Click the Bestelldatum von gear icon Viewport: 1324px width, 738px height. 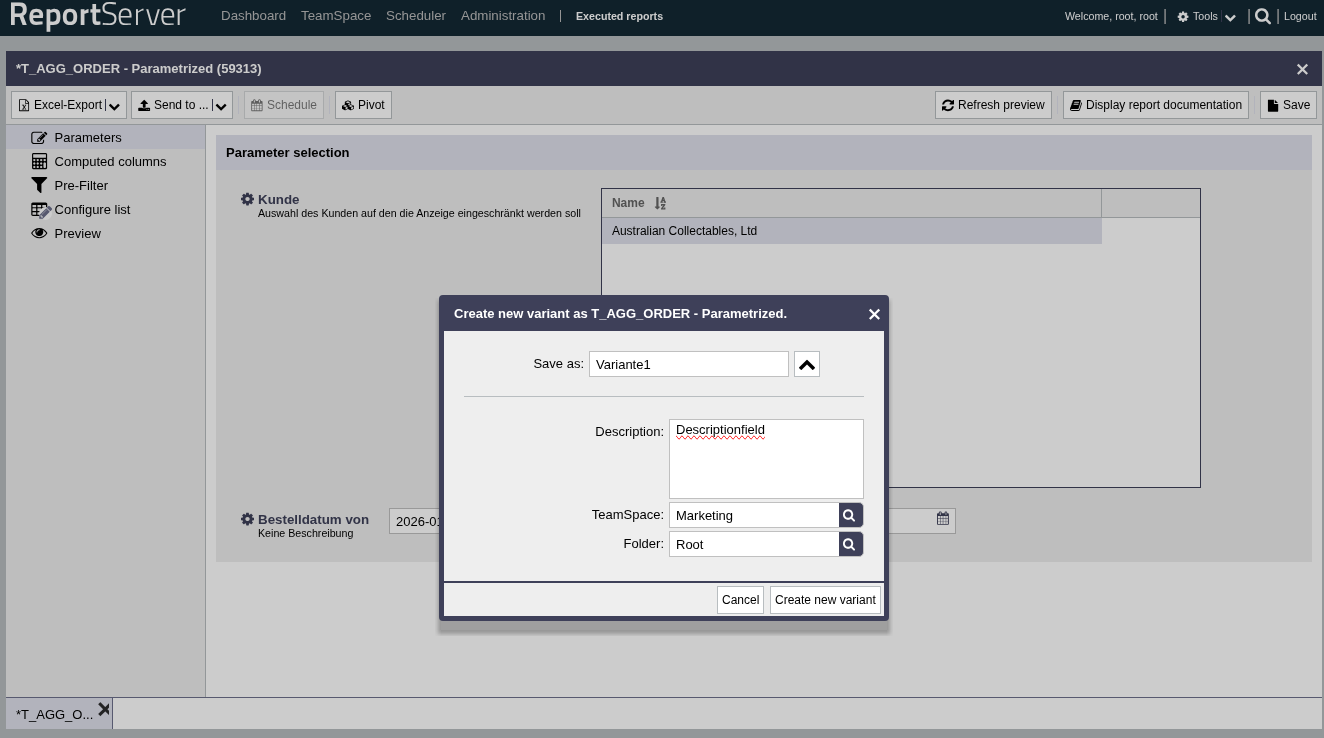247,519
